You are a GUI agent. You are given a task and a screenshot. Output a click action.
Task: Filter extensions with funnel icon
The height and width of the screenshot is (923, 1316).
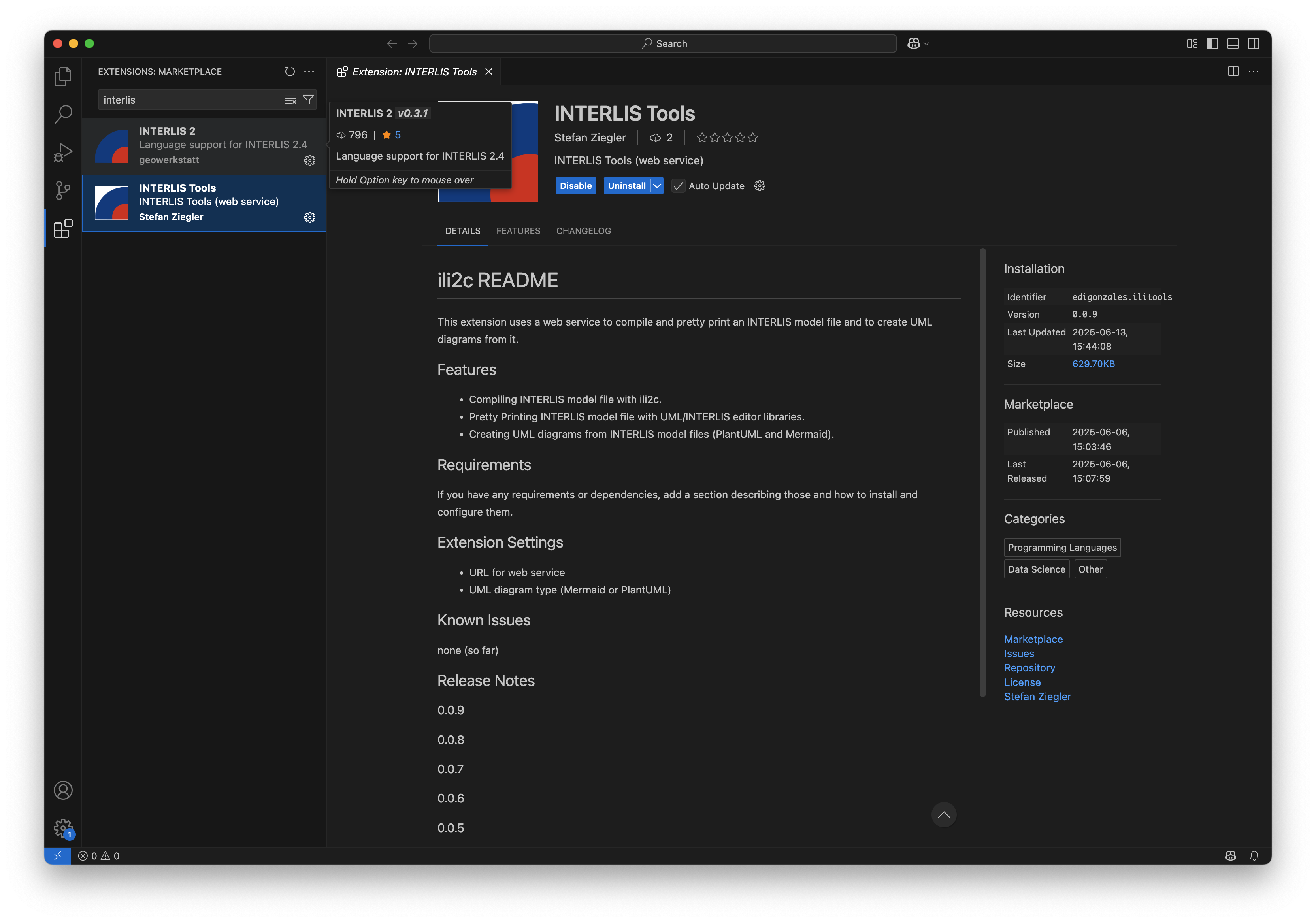click(308, 100)
